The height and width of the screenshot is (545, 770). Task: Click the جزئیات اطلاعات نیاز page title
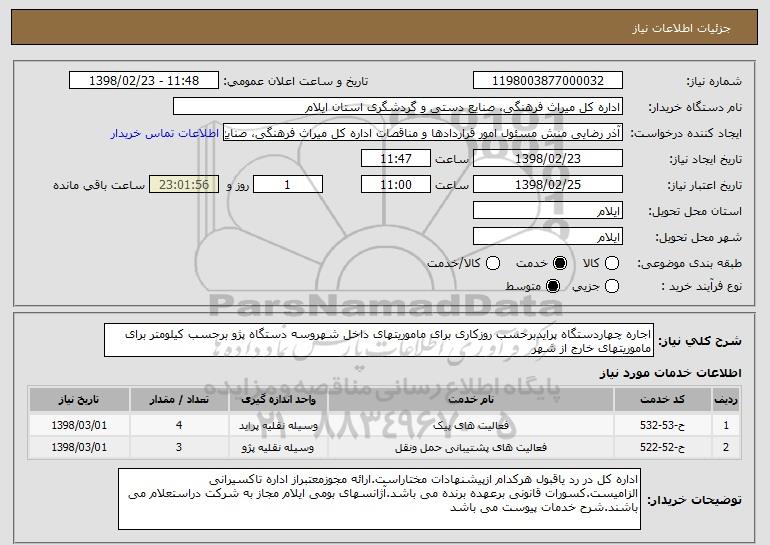(681, 28)
